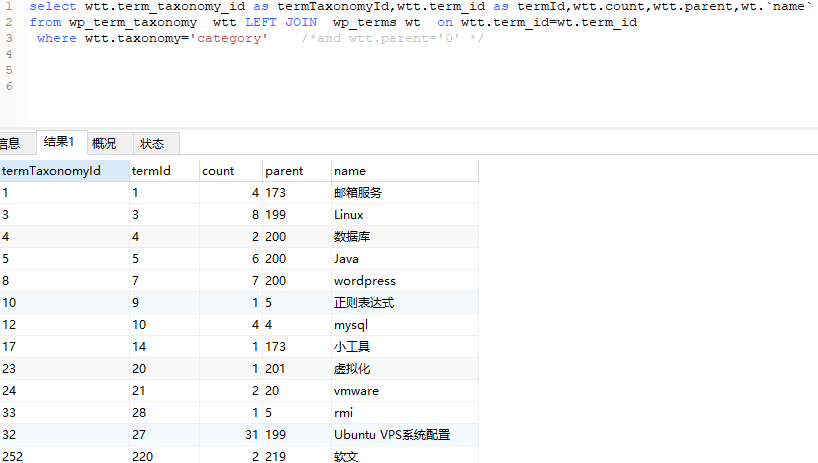Place cursor on wp_terms table name
818x463 pixels.
(x=365, y=22)
